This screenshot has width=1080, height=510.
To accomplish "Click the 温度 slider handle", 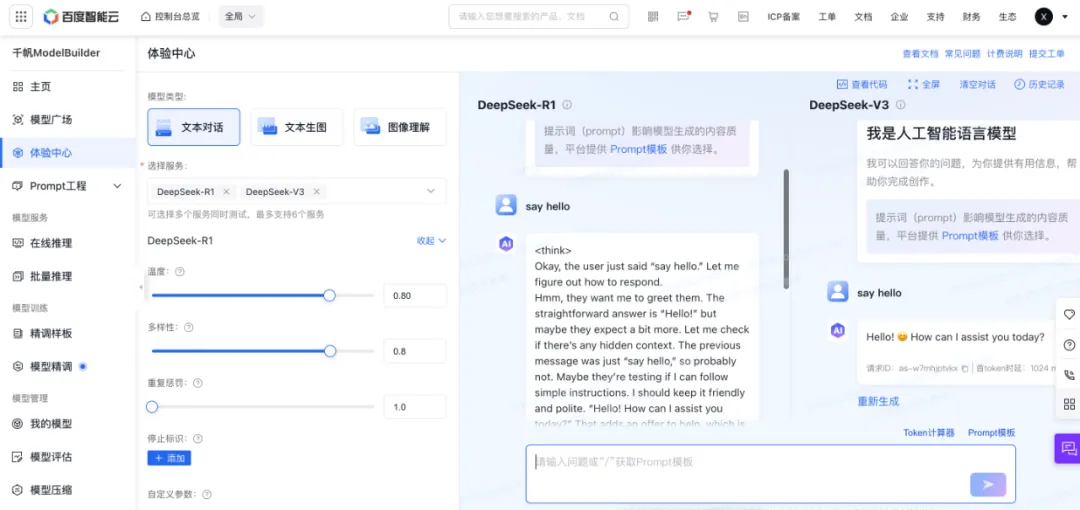I will pyautogui.click(x=329, y=295).
